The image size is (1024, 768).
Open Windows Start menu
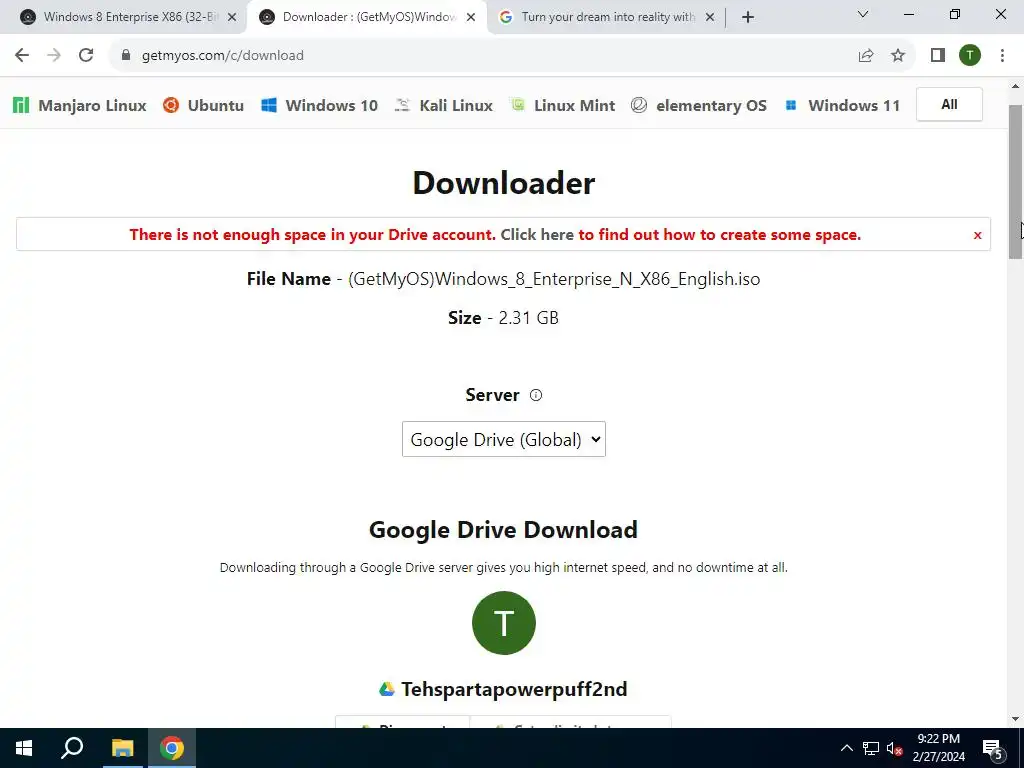click(x=24, y=748)
